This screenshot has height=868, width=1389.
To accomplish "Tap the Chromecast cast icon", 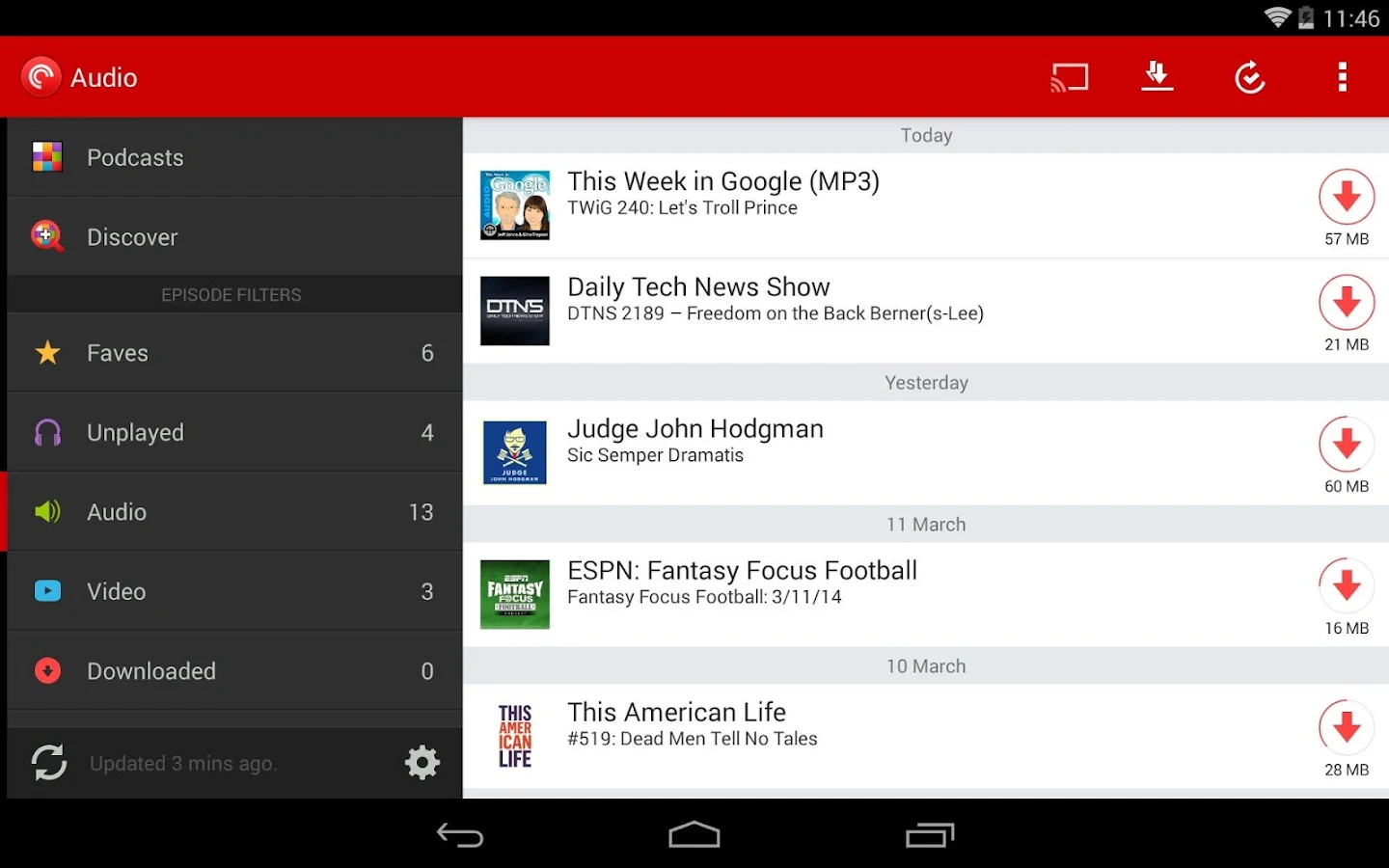I will [x=1070, y=77].
